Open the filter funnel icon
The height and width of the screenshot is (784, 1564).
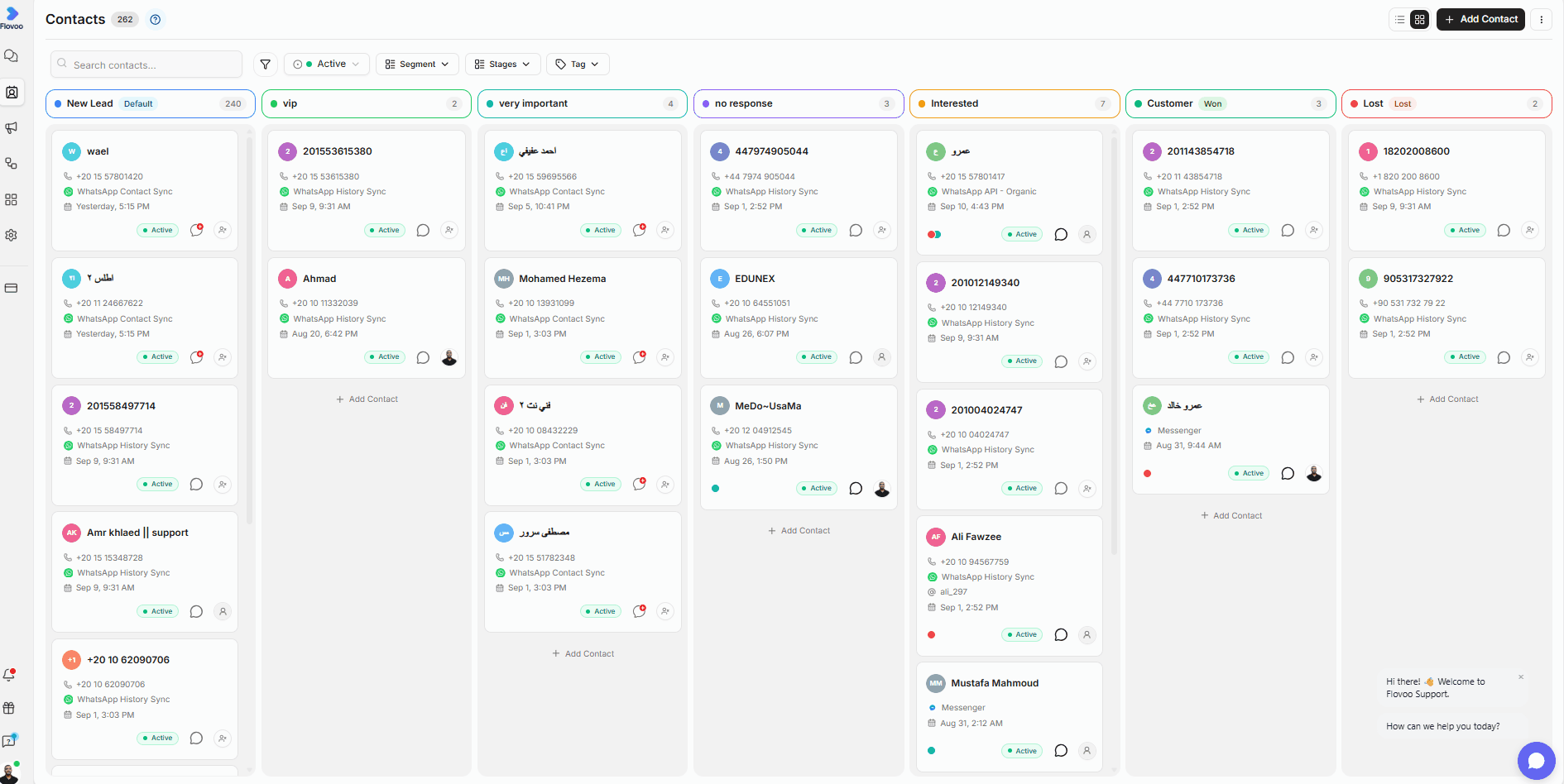[265, 65]
